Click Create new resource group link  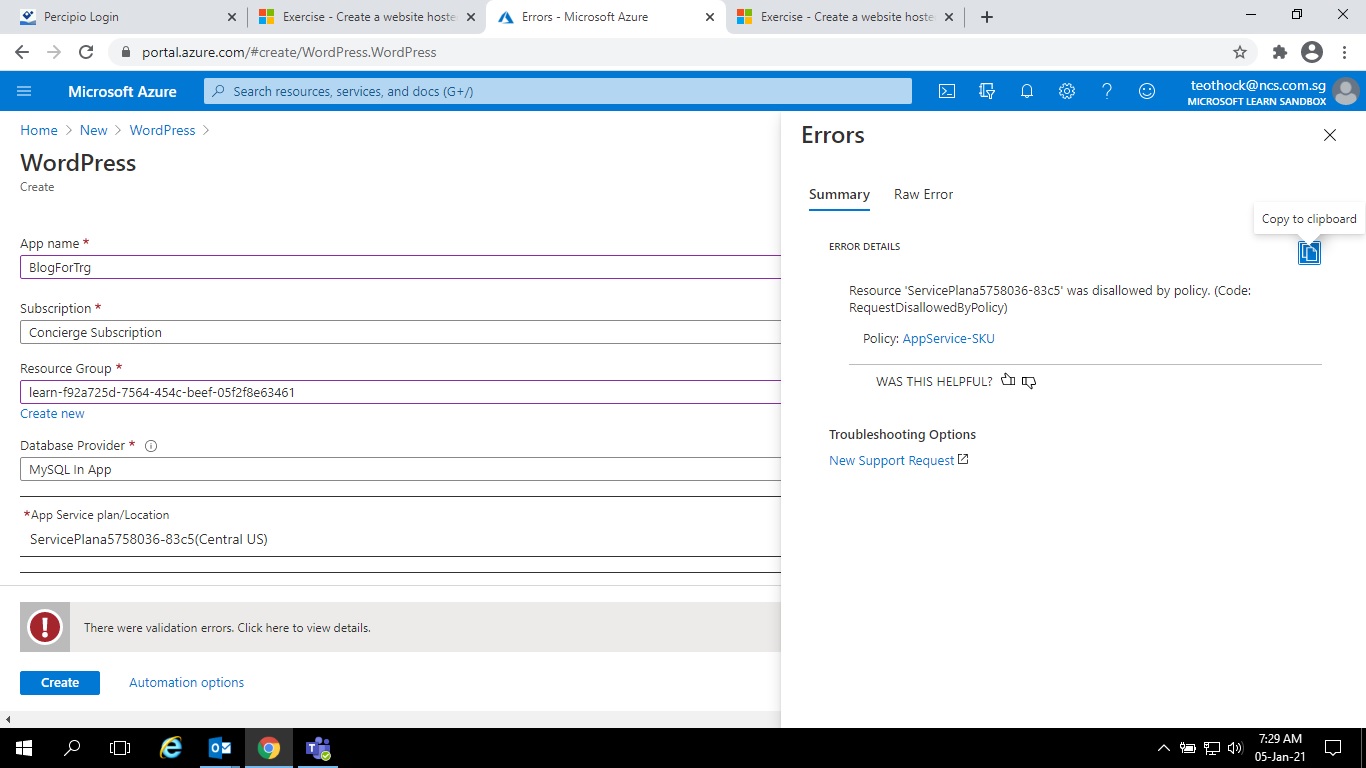tap(52, 413)
